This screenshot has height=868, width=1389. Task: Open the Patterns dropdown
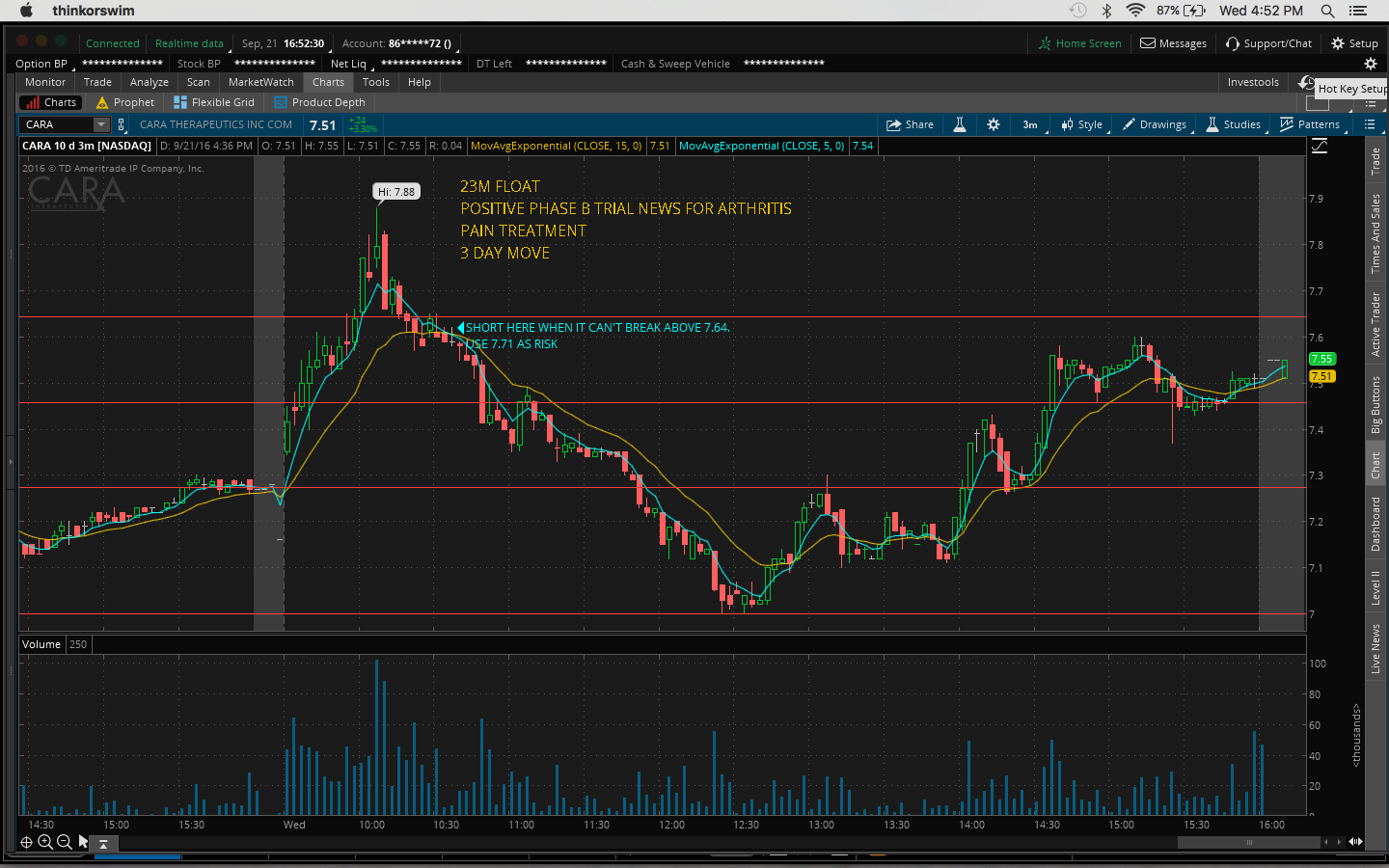(1310, 124)
